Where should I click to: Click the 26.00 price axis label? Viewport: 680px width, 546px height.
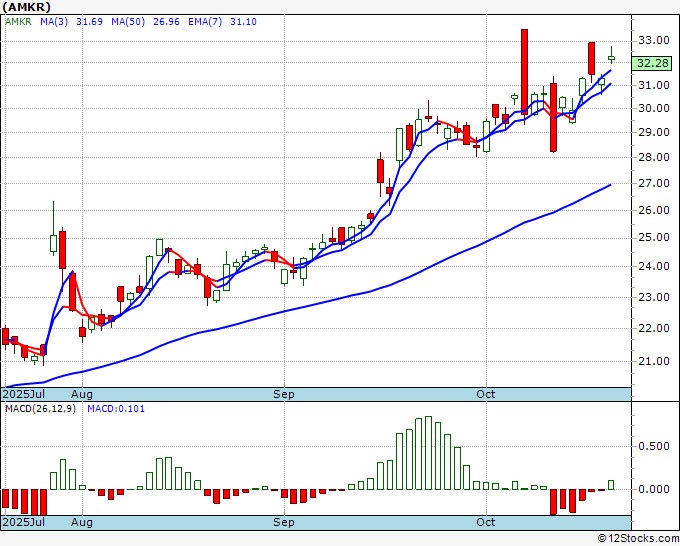coord(654,210)
